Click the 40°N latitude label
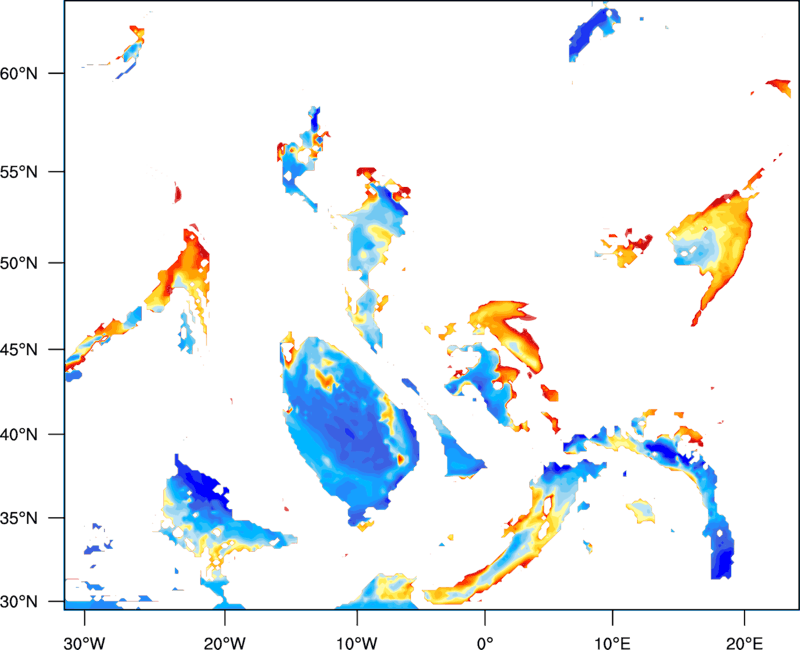Screen dimensions: 800x650 pos(19,435)
